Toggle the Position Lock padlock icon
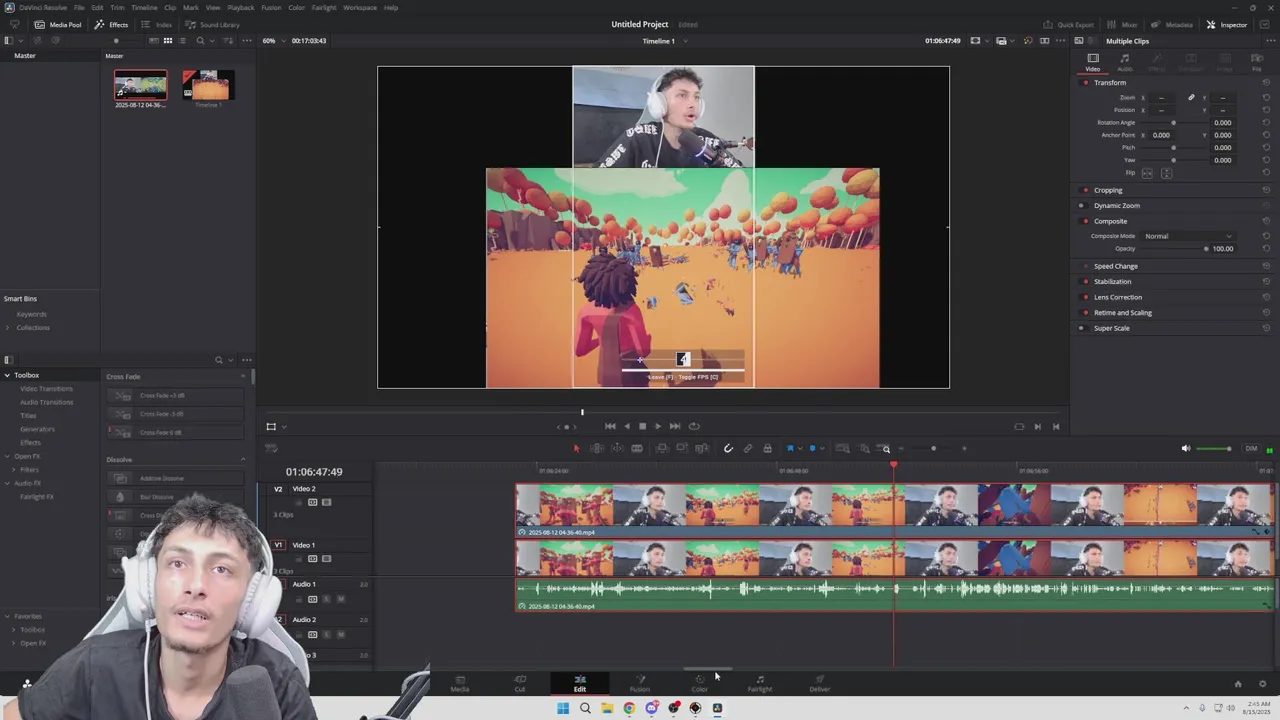Viewport: 1280px width, 720px height. point(767,448)
